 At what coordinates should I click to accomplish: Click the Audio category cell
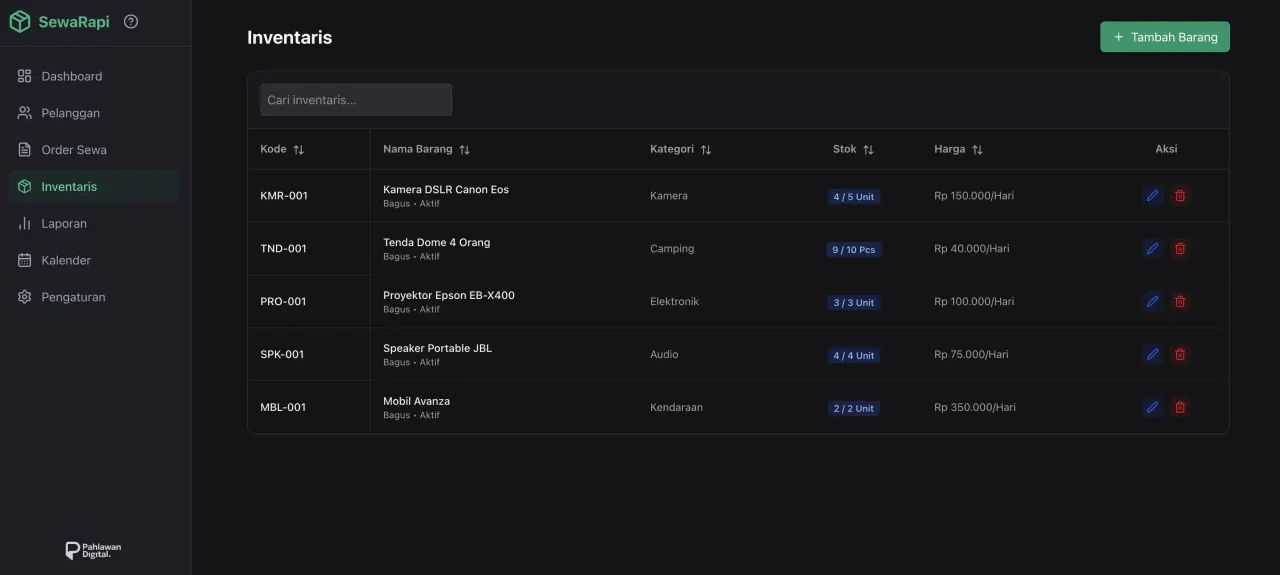[664, 354]
